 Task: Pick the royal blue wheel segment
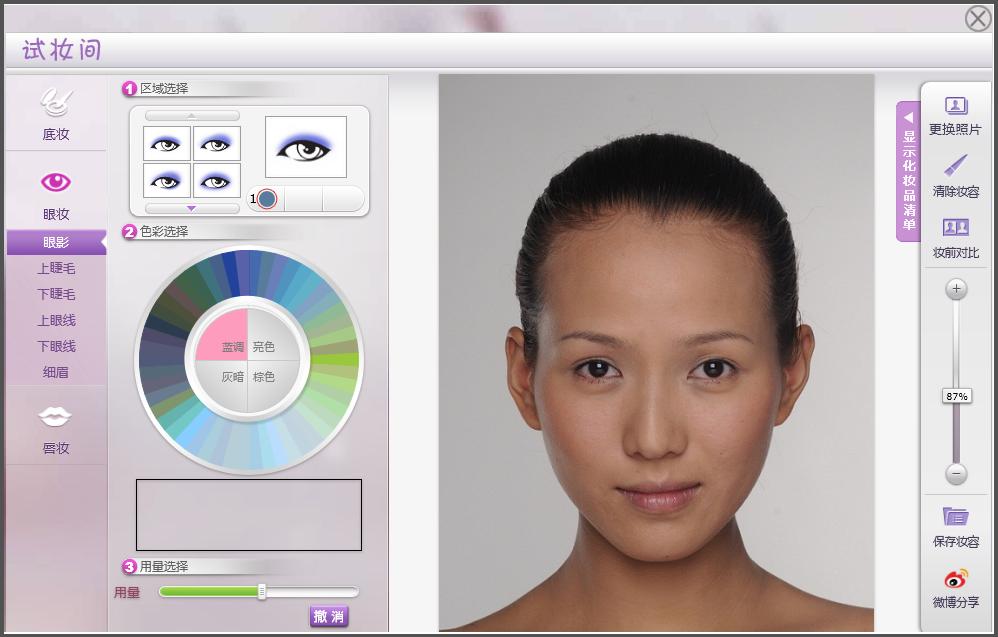click(x=230, y=274)
